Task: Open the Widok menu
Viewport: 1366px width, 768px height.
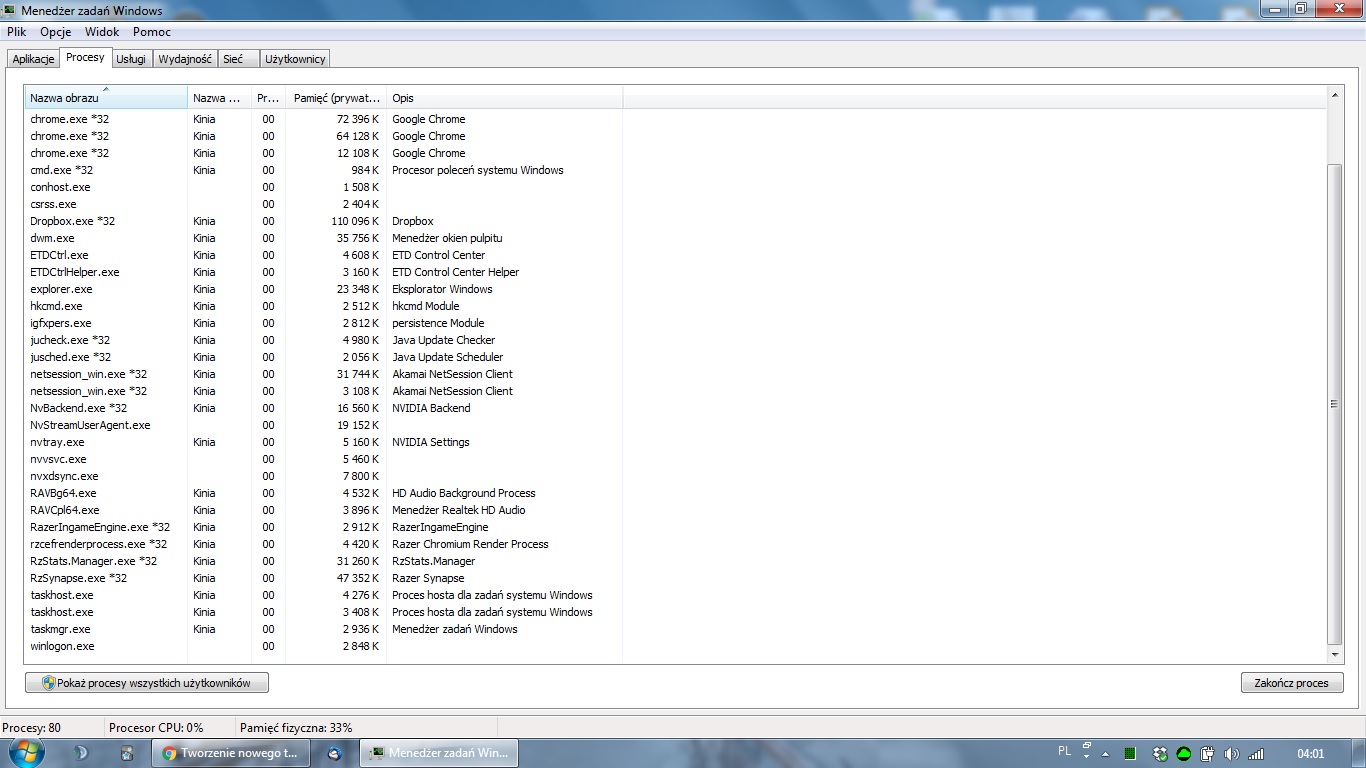Action: coord(102,32)
